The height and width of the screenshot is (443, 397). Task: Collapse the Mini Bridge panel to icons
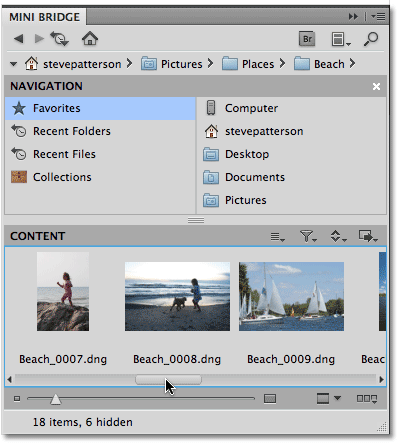coord(353,16)
